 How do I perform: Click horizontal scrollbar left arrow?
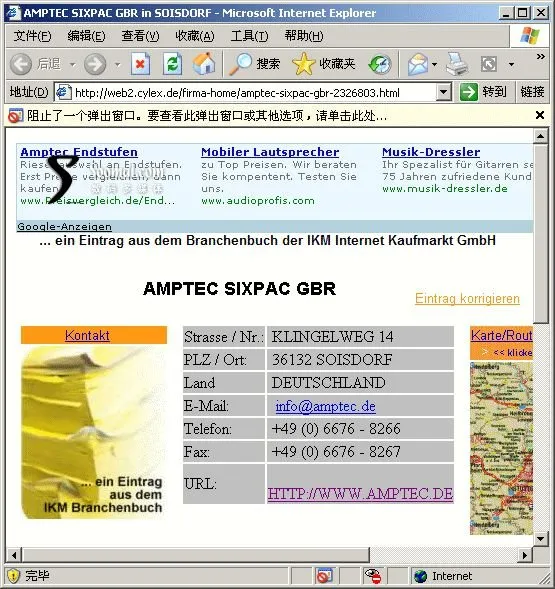click(x=14, y=555)
